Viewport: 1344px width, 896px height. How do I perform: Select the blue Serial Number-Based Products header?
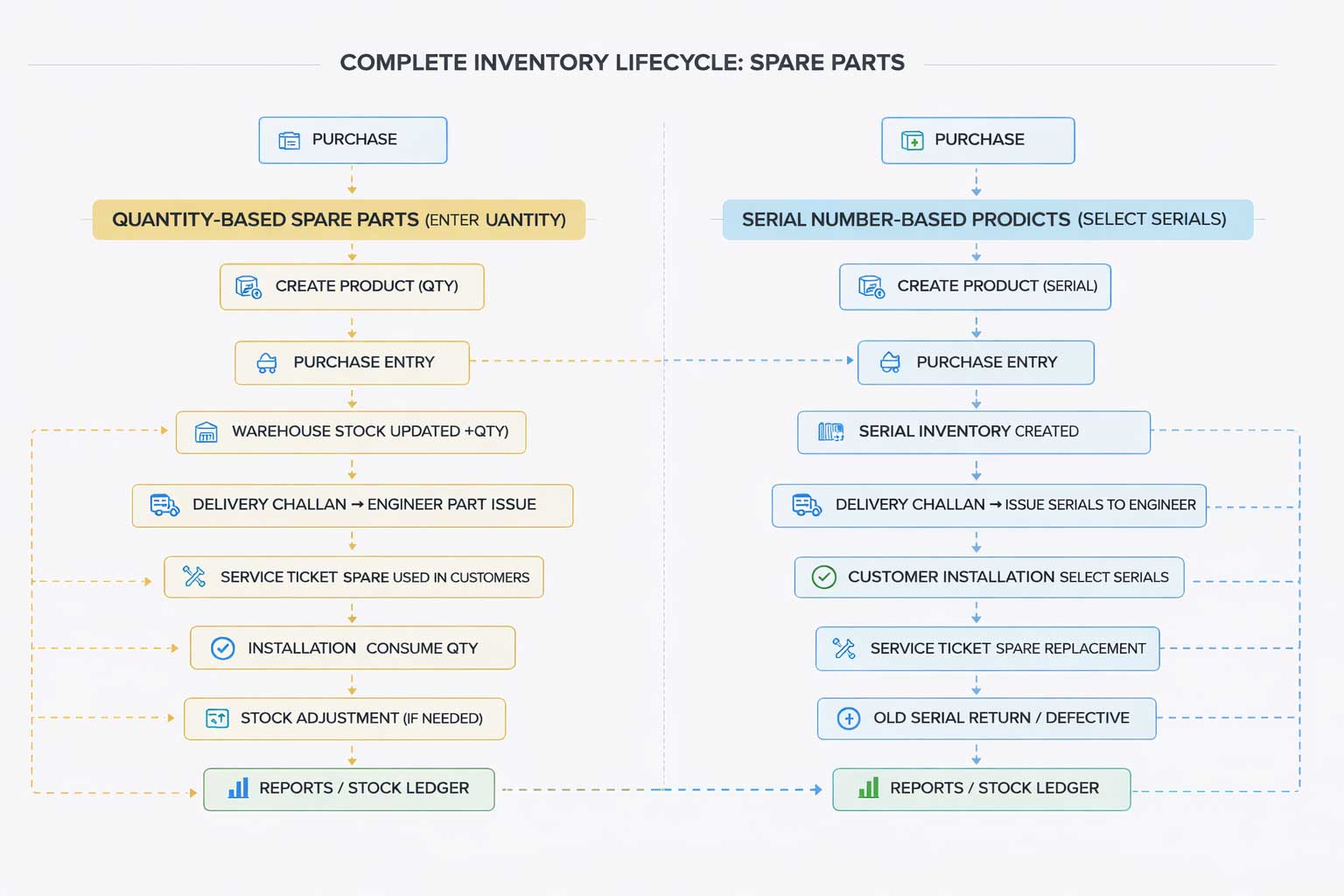click(x=987, y=220)
